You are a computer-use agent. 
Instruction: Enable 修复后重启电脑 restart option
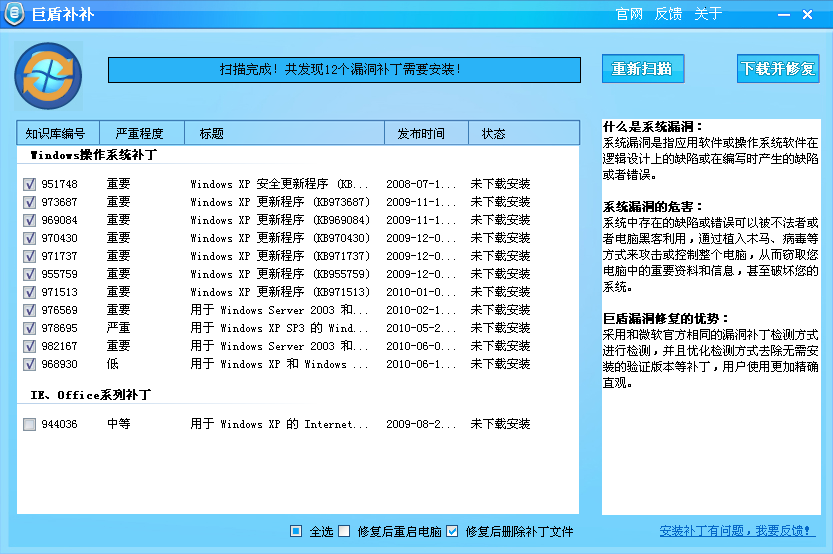(344, 531)
